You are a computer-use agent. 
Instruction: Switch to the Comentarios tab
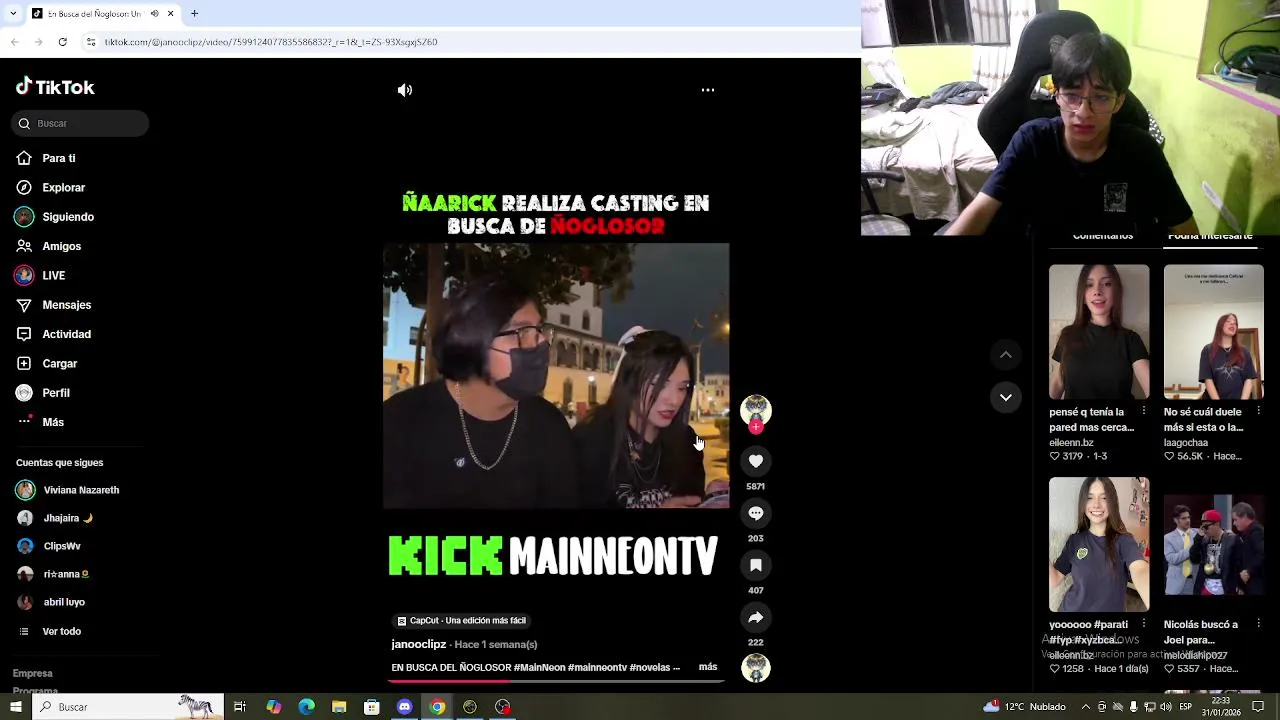tap(1102, 238)
